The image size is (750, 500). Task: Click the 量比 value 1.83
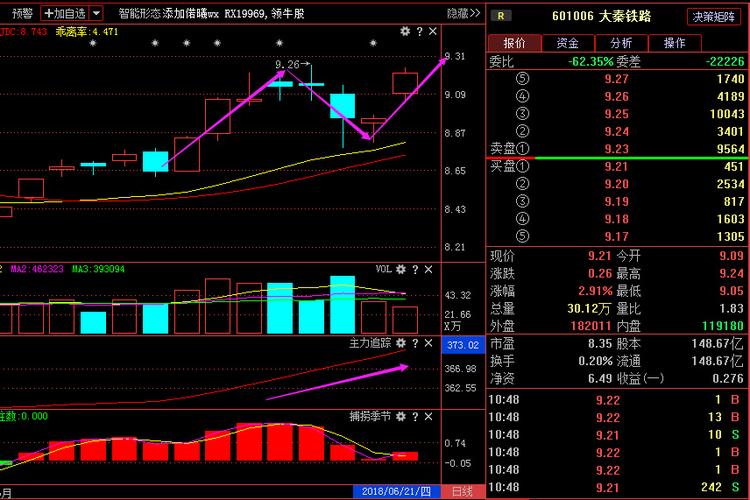[x=732, y=309]
